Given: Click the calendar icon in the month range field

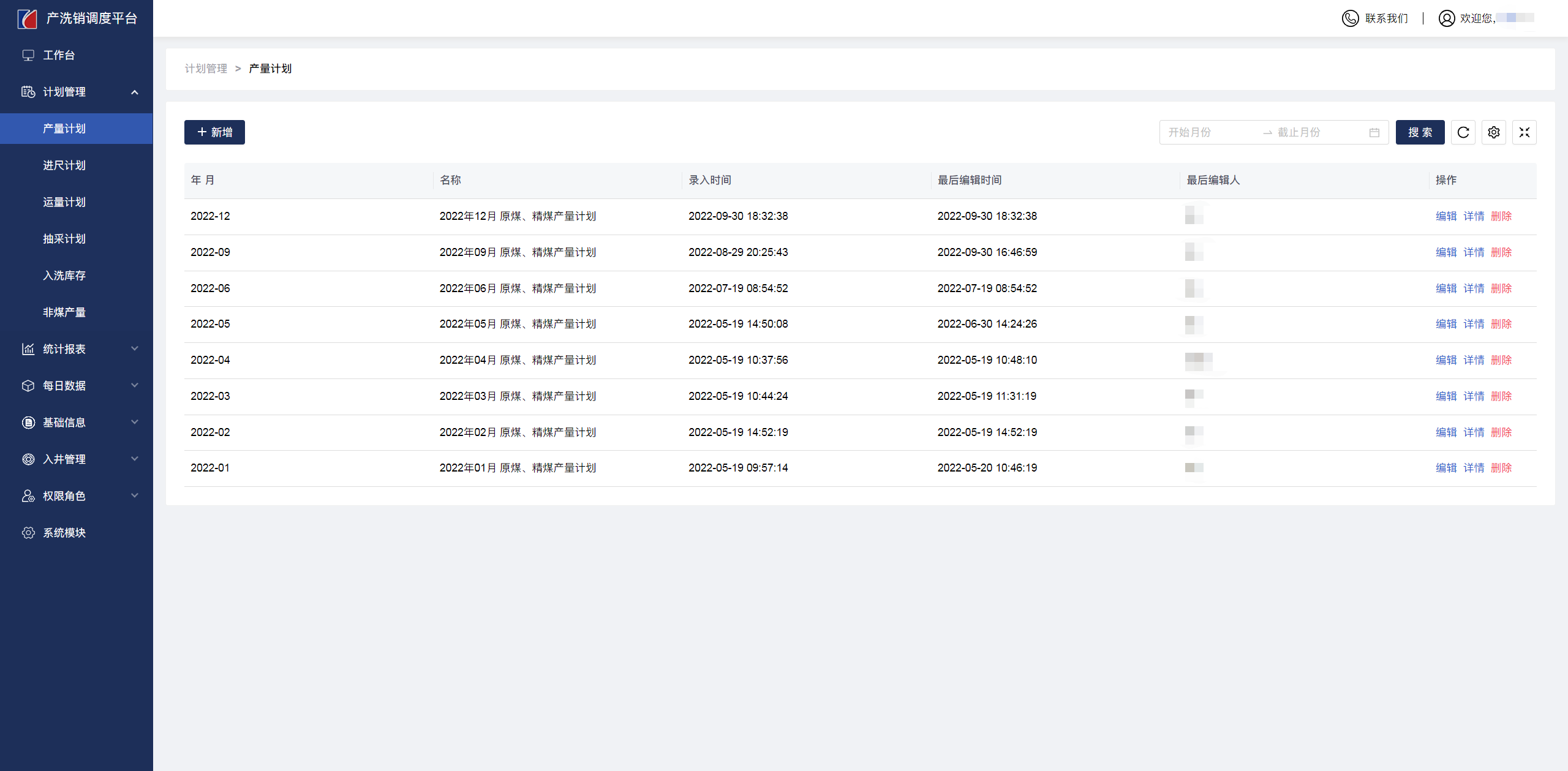Looking at the screenshot, I should 1374,132.
